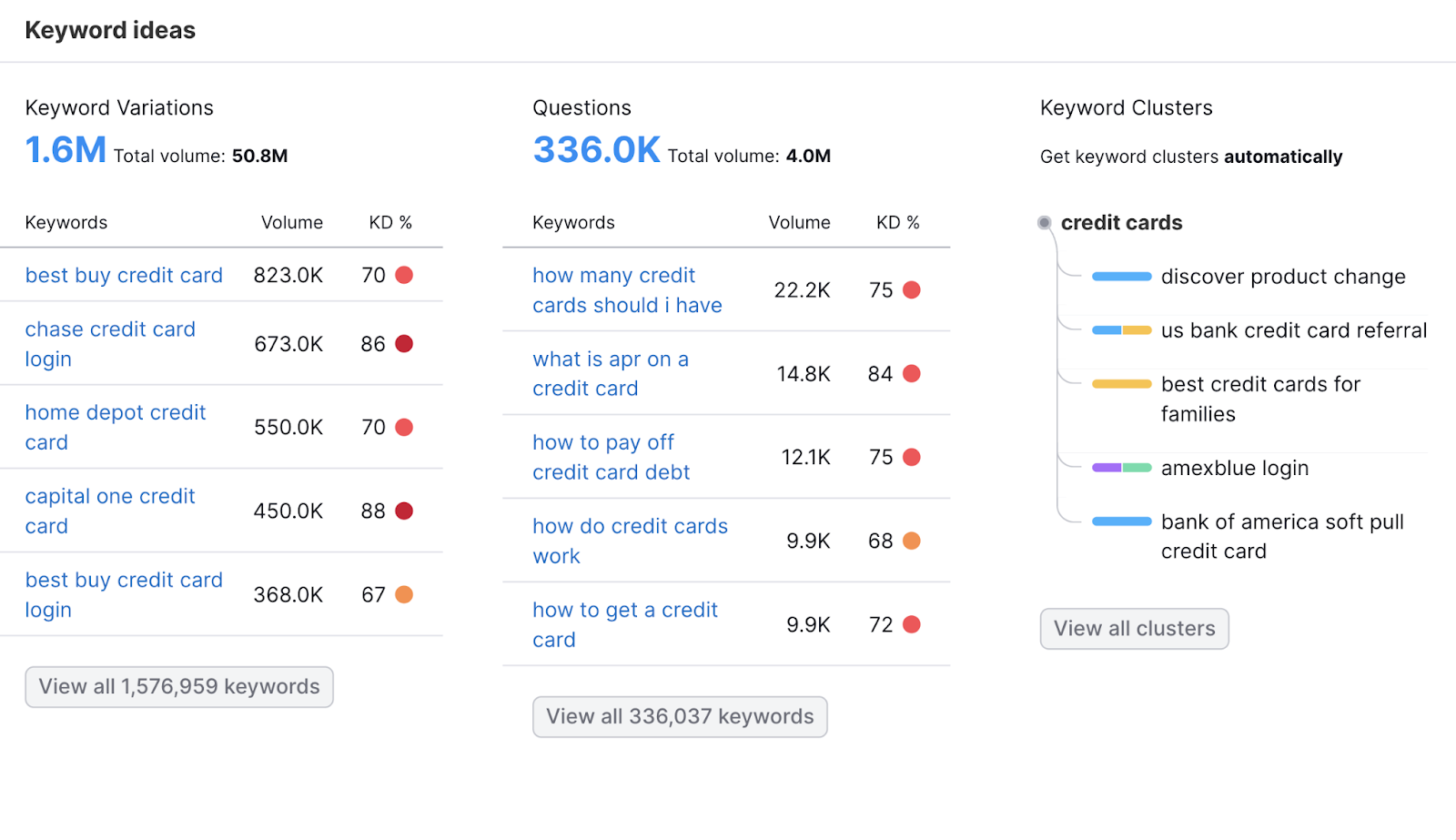Viewport: 1456px width, 840px height.
Task: Click the 1.6M keyword variations count
Action: click(x=66, y=150)
